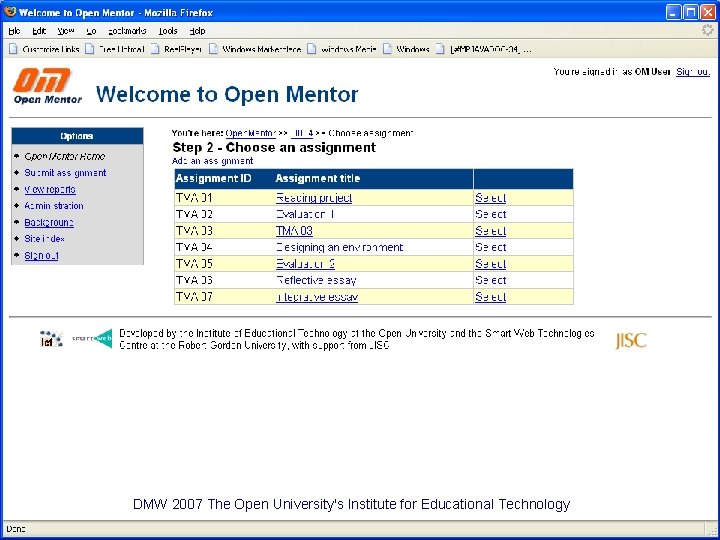720x540 pixels.
Task: Click the course code breadcrumb link
Action: point(302,133)
